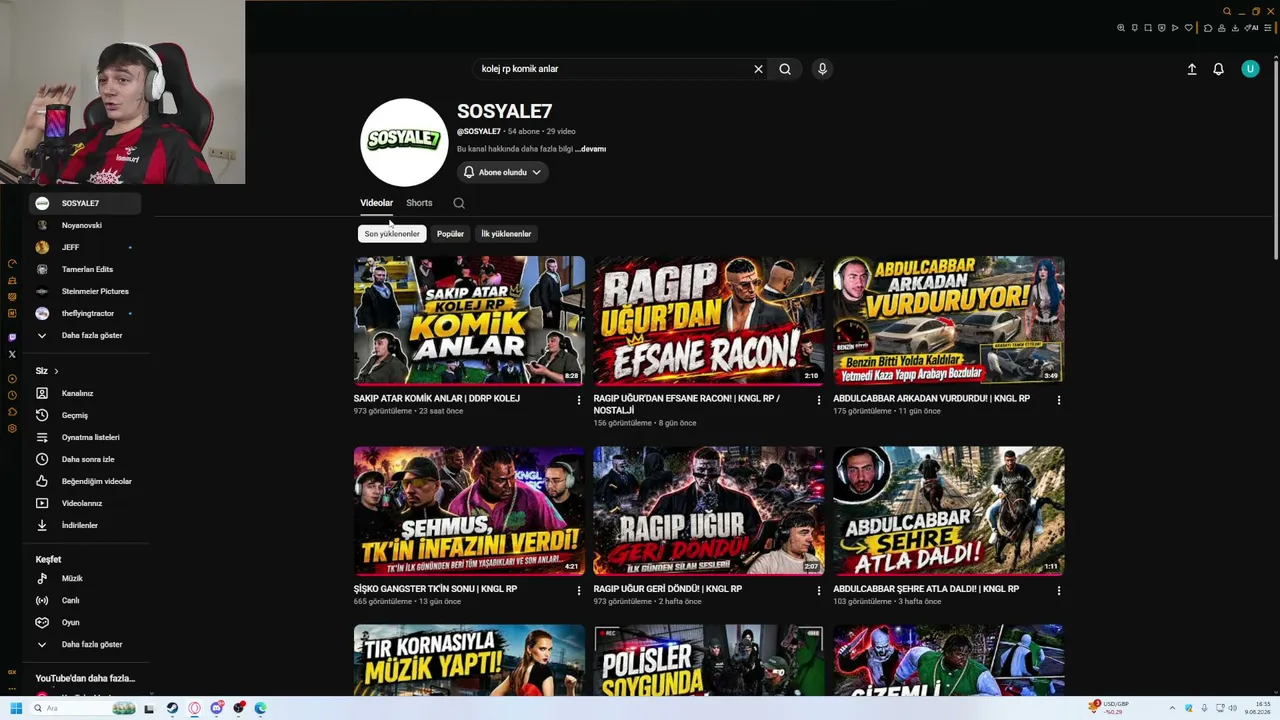Image resolution: width=1280 pixels, height=720 pixels.
Task: Browse Canlı in the Keşfet section
Action: click(x=85, y=600)
